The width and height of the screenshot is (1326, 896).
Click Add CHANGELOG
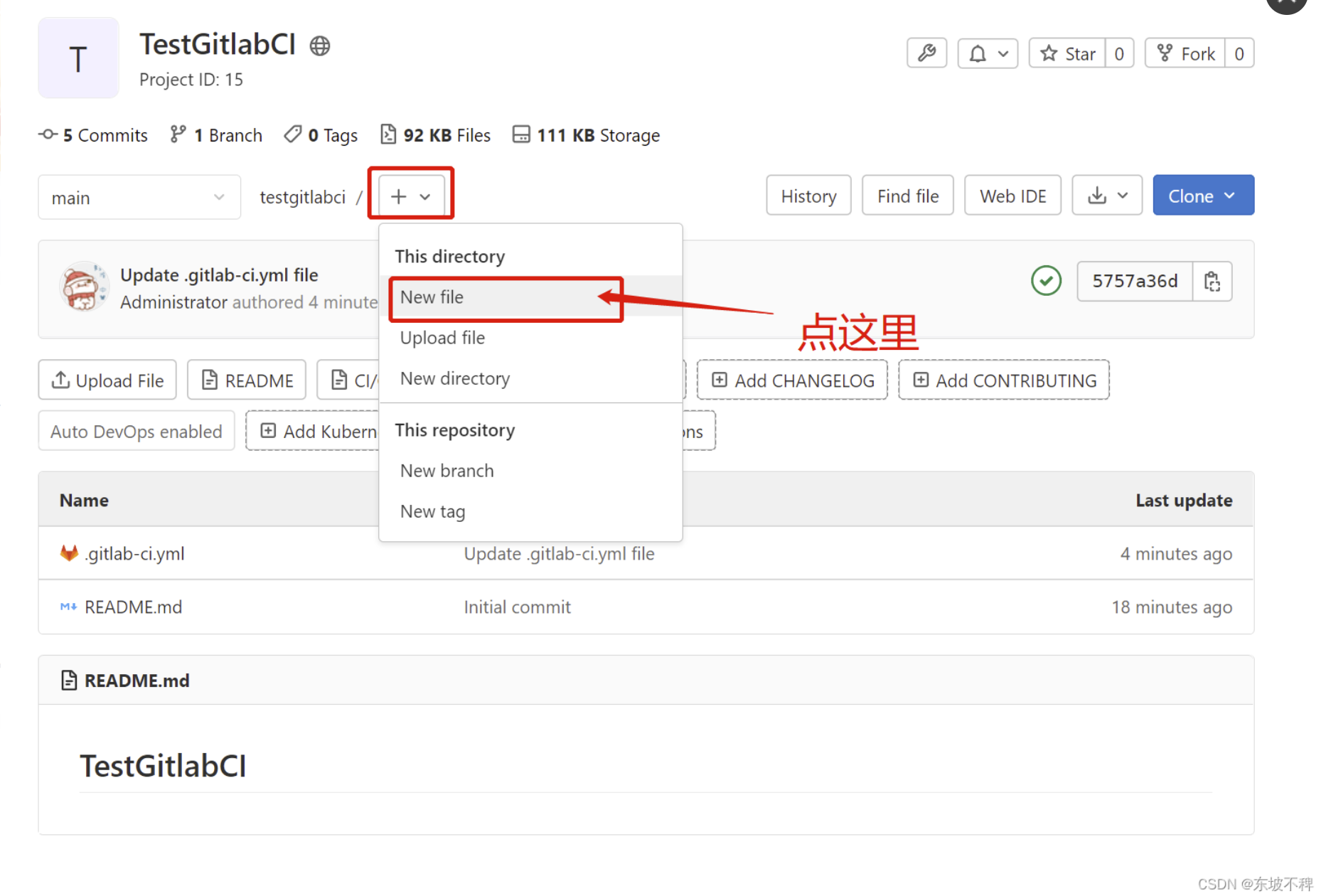click(792, 380)
